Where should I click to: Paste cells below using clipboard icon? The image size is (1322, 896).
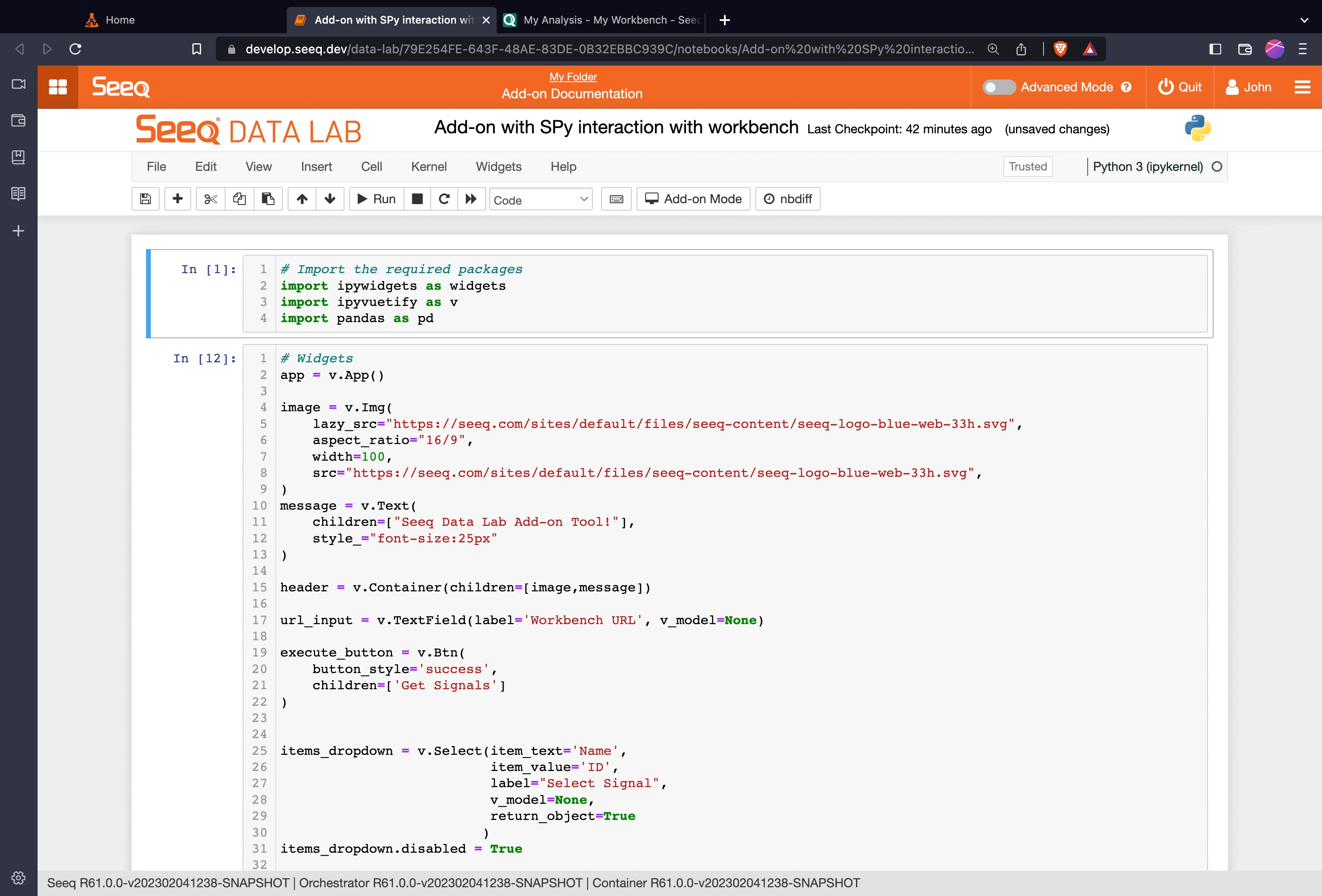[268, 199]
